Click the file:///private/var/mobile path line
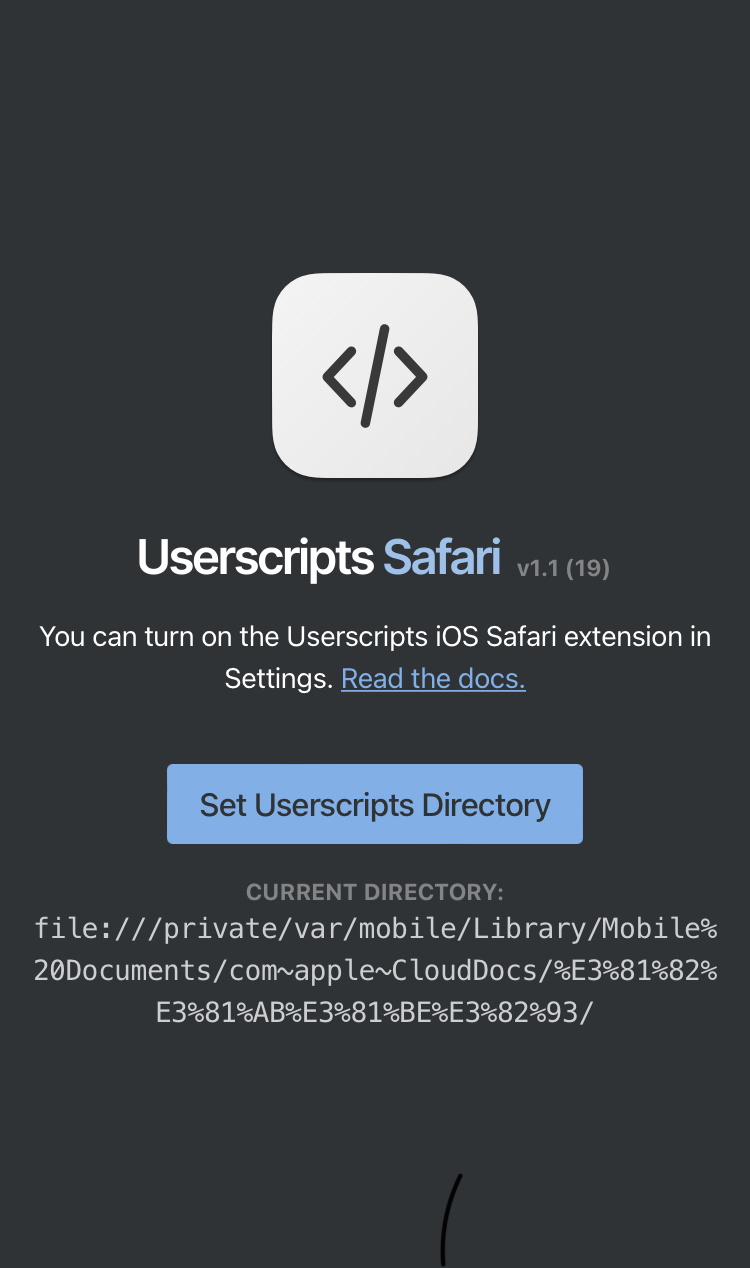Screen dimensions: 750x1268 [x=375, y=929]
